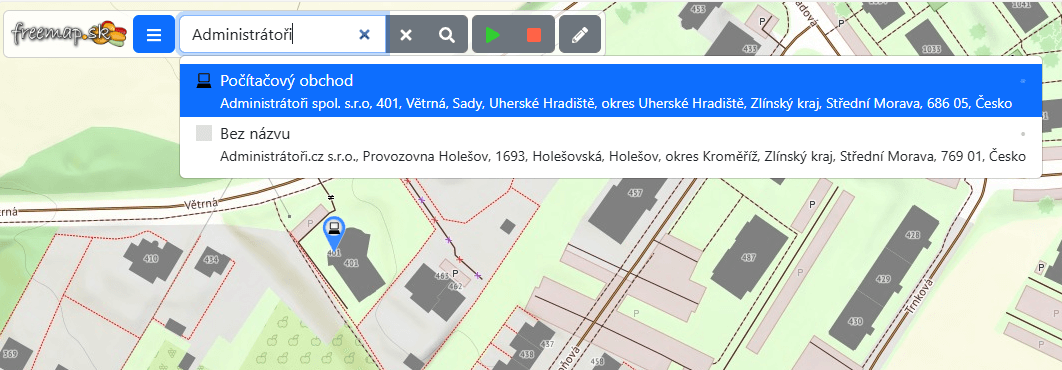Click building number 430 on the map
The image size is (1062, 370).
(855, 321)
